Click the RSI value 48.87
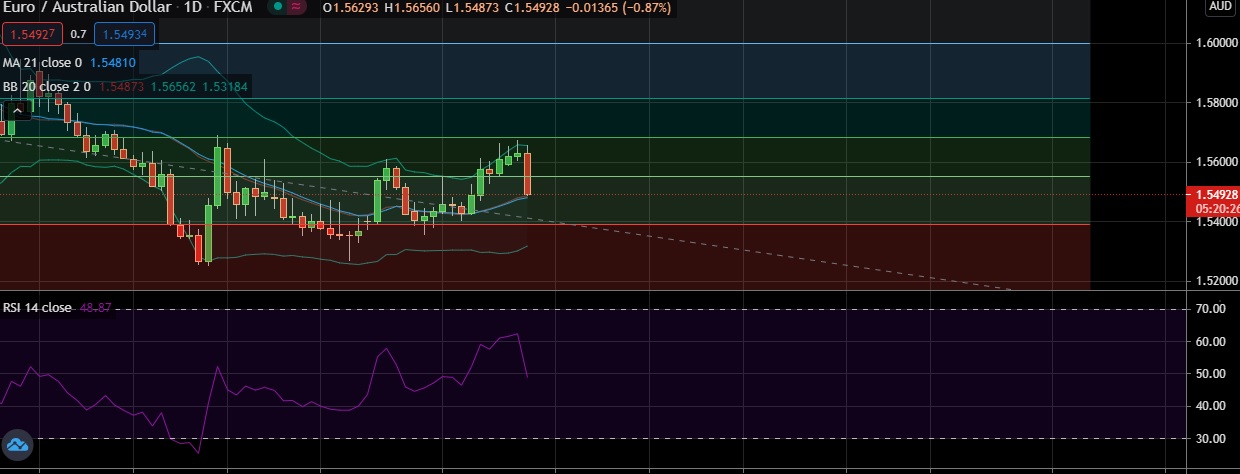This screenshot has height=474, width=1240. 95,308
